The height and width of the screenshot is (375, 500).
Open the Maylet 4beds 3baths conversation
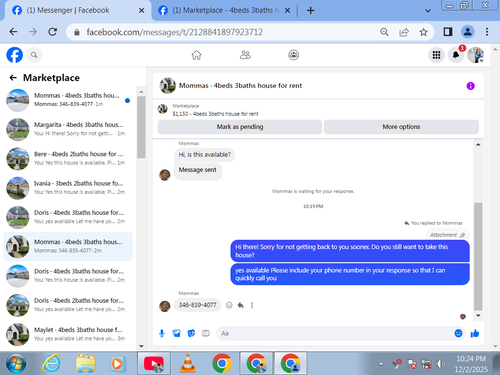pyautogui.click(x=68, y=335)
